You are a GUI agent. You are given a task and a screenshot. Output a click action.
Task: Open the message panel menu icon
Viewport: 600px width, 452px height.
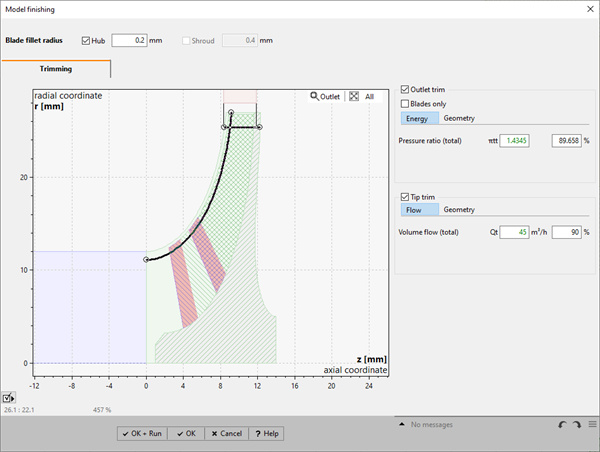591,425
